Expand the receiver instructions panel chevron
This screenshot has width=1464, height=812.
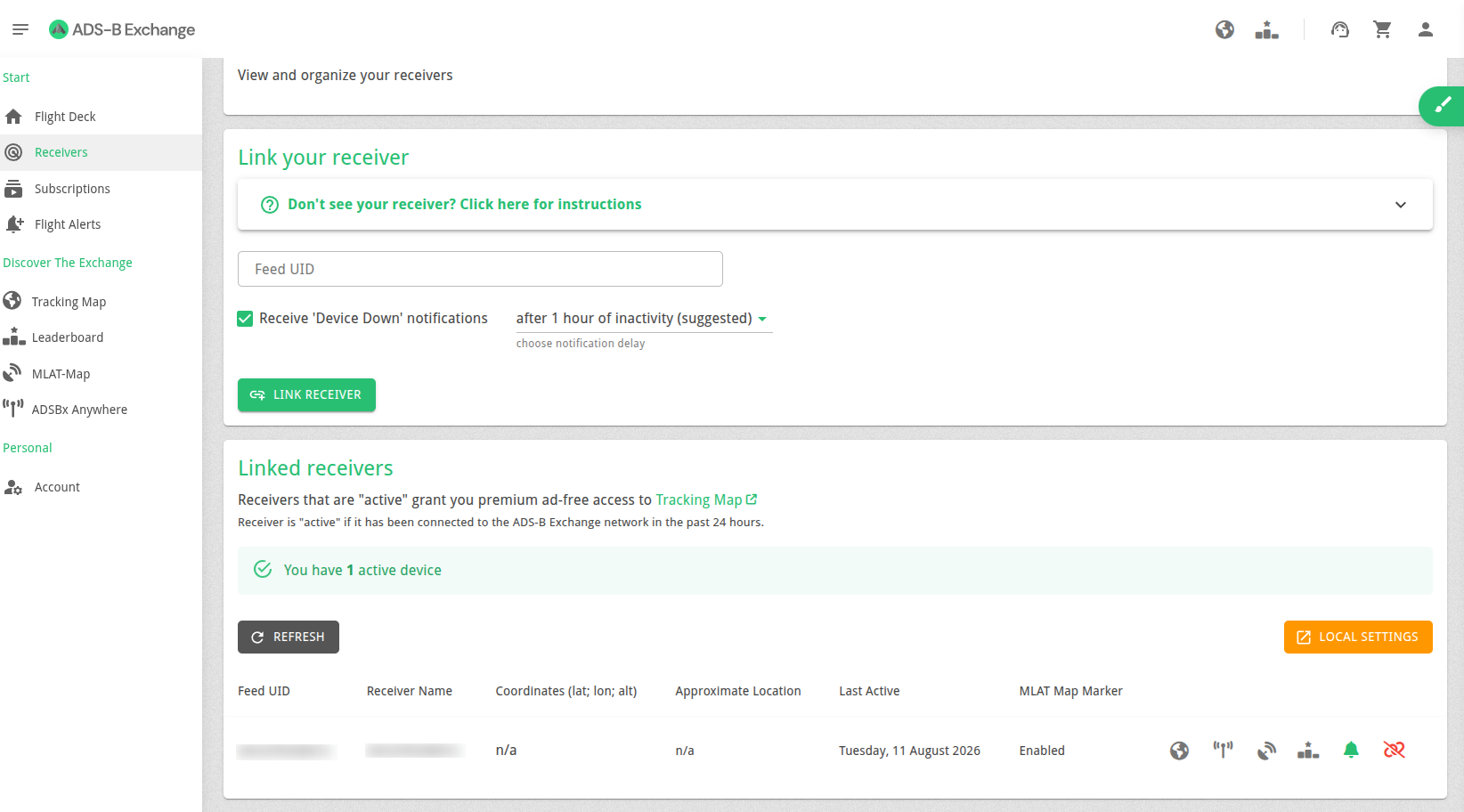1400,205
